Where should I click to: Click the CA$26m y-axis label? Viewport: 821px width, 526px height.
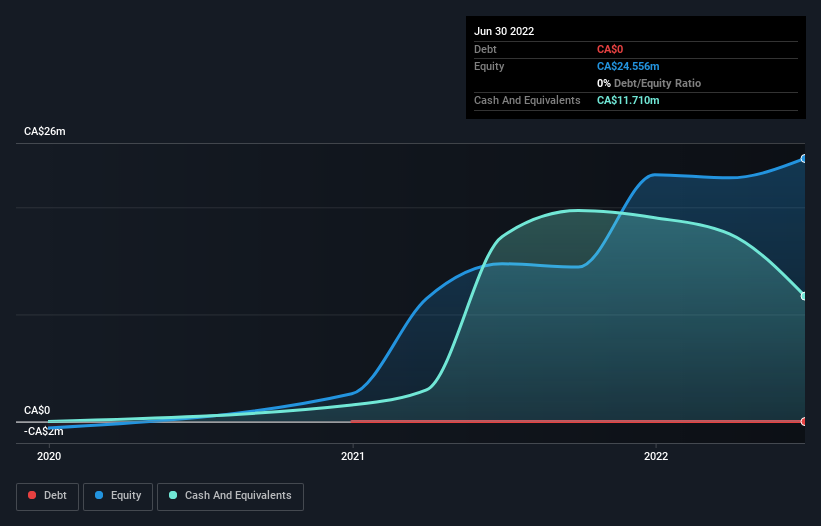[x=45, y=131]
